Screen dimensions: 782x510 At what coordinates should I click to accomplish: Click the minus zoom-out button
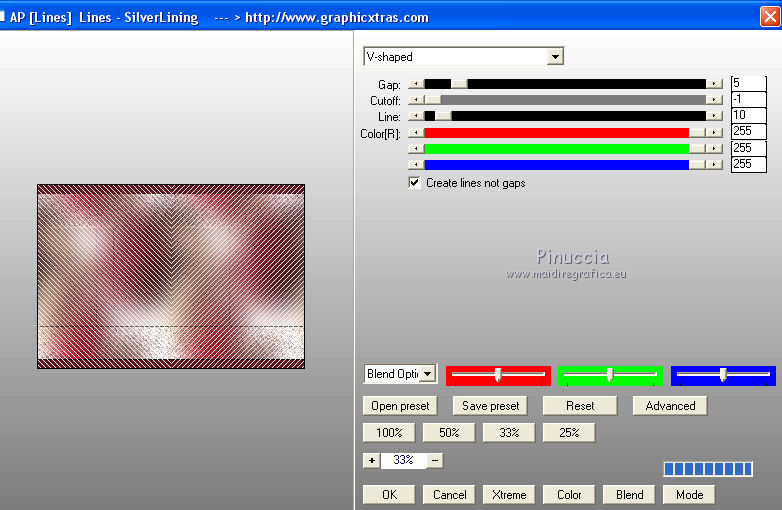435,461
